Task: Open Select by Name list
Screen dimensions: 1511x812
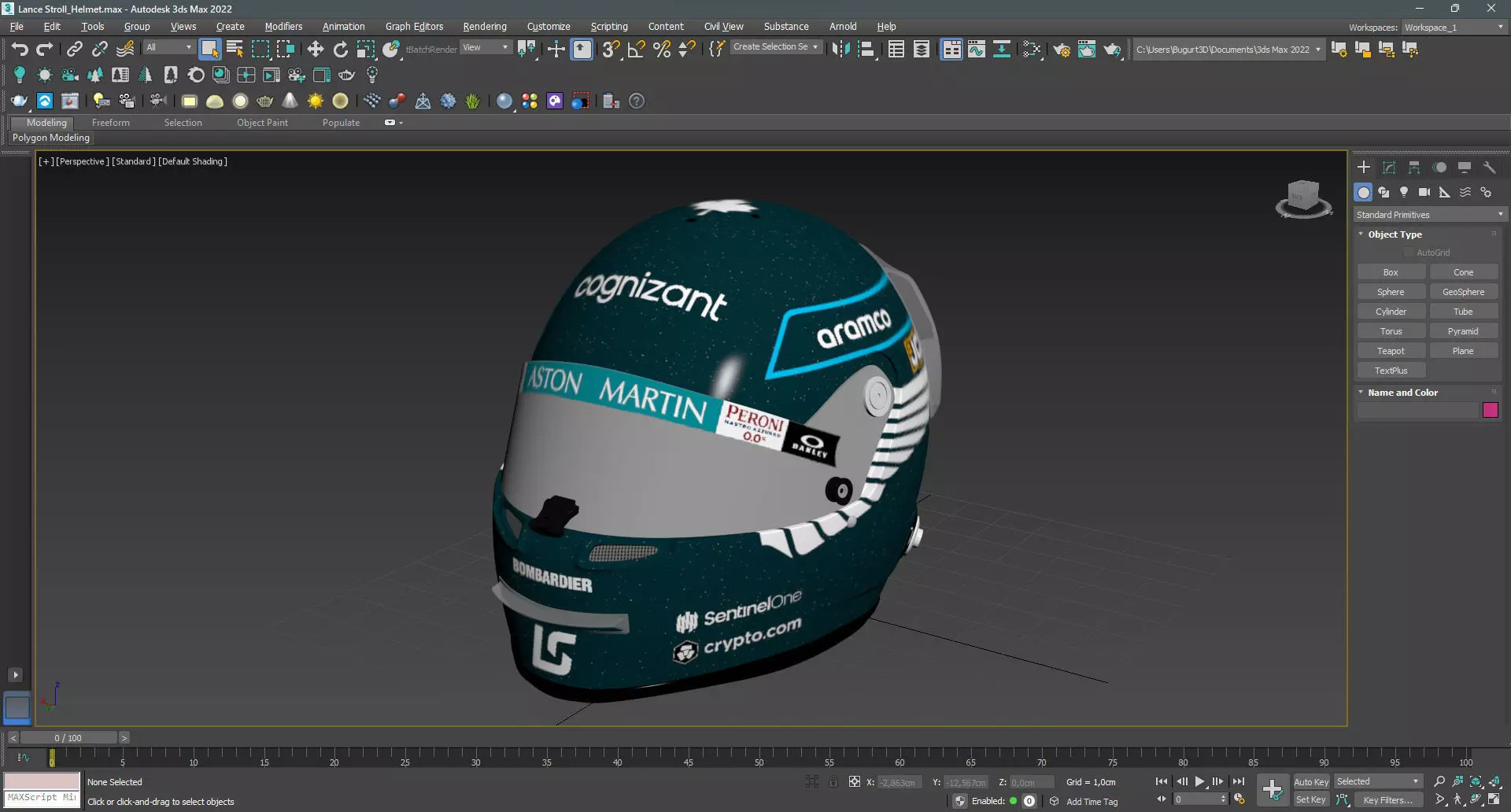Action: tap(235, 50)
